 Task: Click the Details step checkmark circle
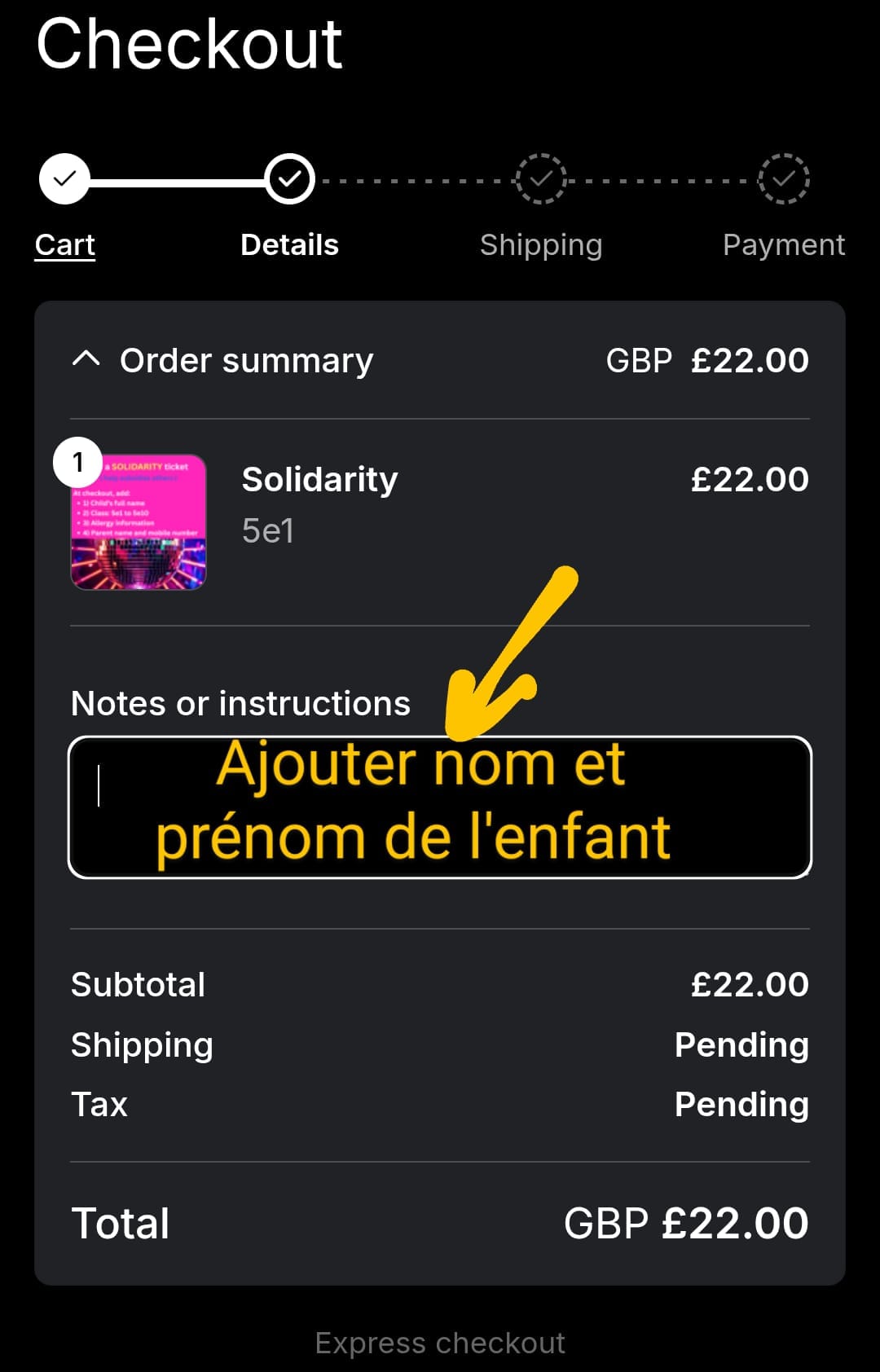tap(289, 178)
